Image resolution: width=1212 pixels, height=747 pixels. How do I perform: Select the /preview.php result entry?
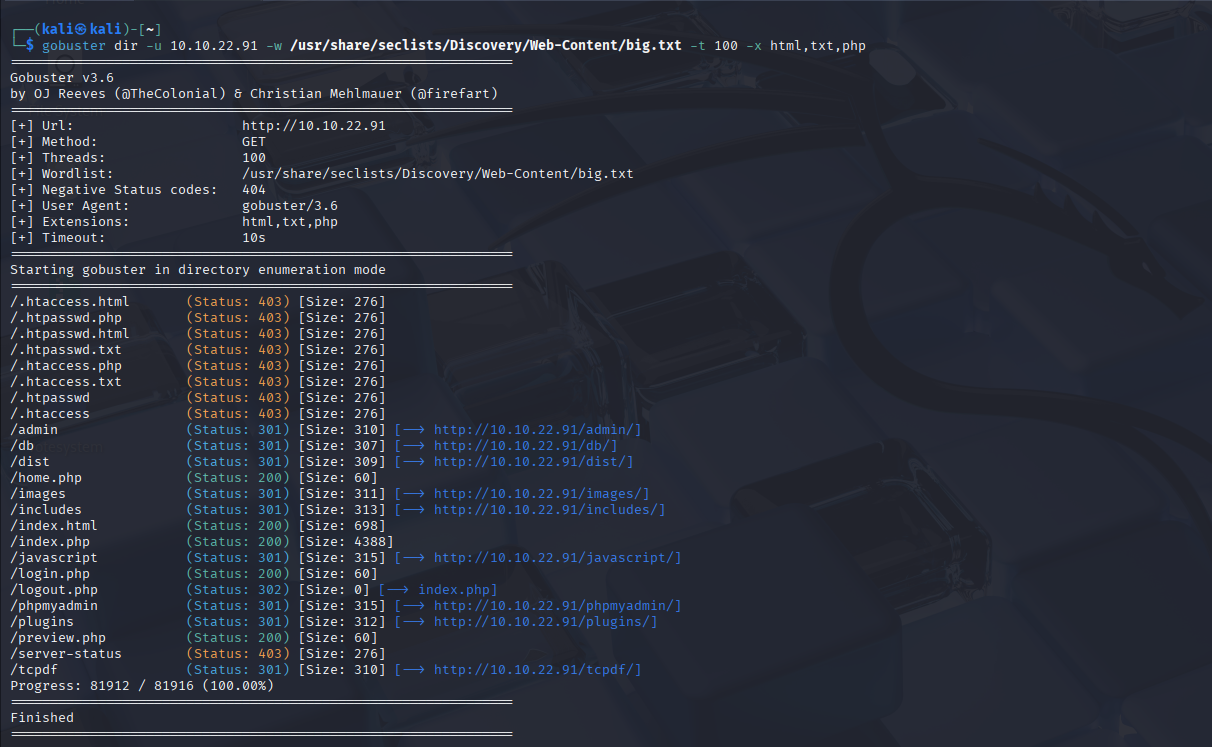(52, 637)
